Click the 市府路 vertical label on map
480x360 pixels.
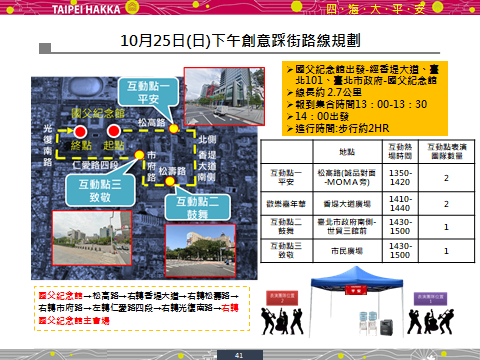click(151, 166)
